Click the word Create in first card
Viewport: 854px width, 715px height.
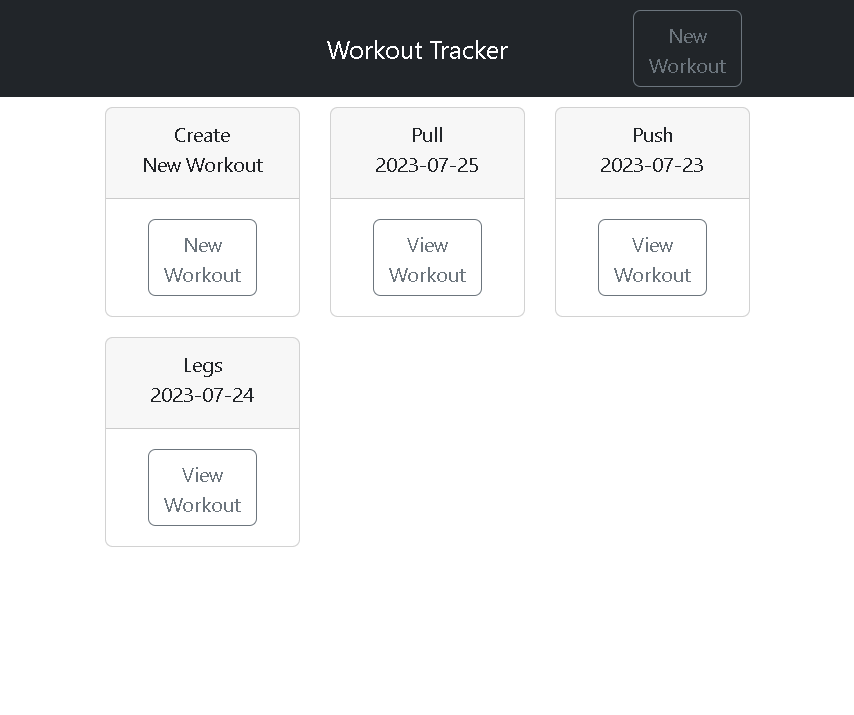(x=202, y=135)
